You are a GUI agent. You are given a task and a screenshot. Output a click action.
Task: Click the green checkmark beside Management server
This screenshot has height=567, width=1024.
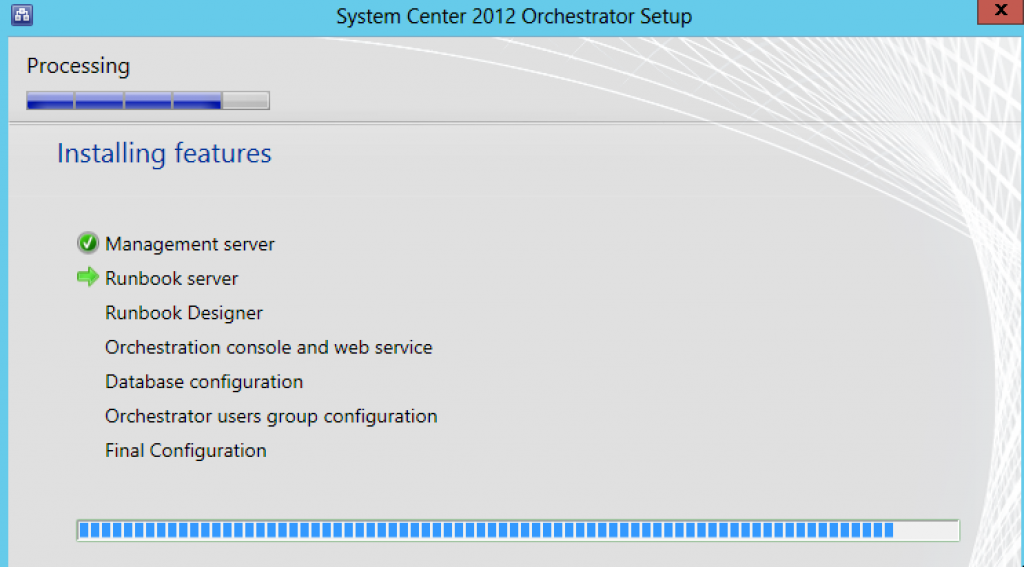(88, 243)
